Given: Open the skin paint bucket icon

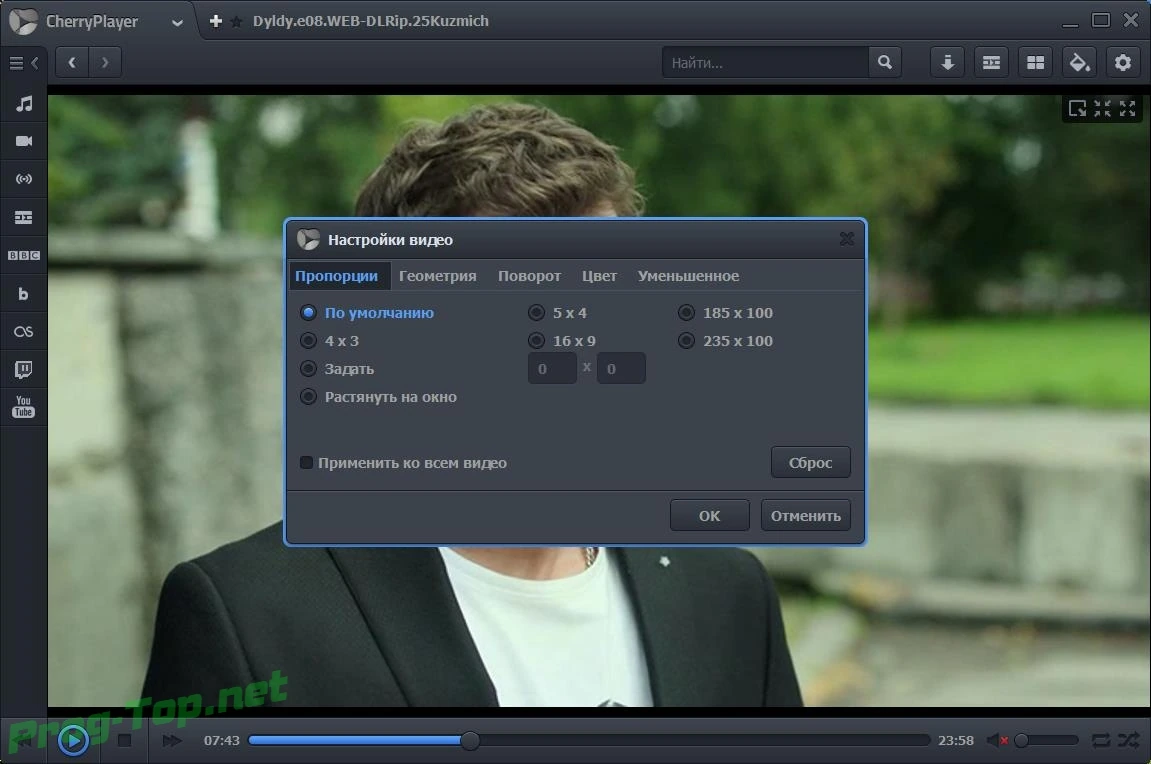Looking at the screenshot, I should point(1079,62).
